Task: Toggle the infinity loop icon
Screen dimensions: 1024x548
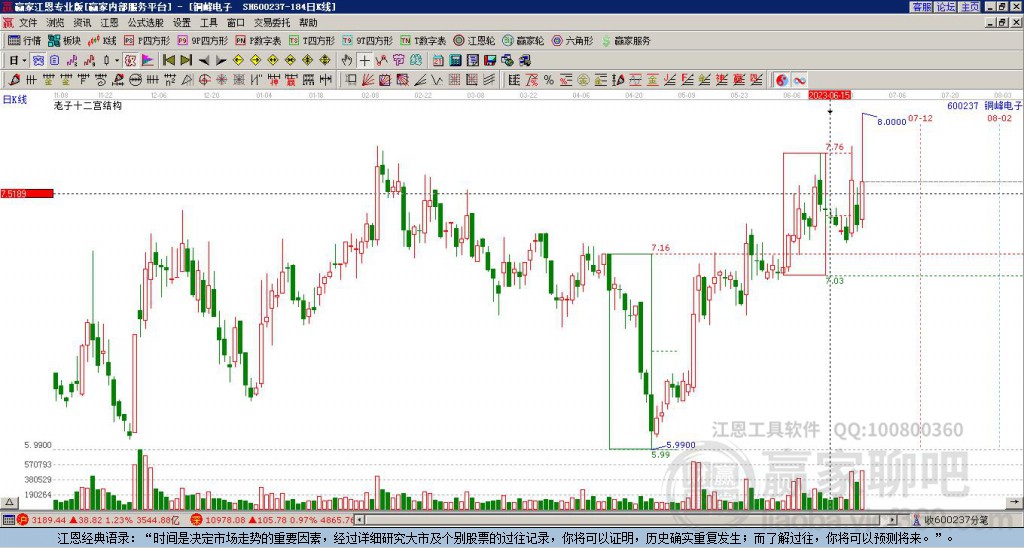Action: tap(799, 80)
